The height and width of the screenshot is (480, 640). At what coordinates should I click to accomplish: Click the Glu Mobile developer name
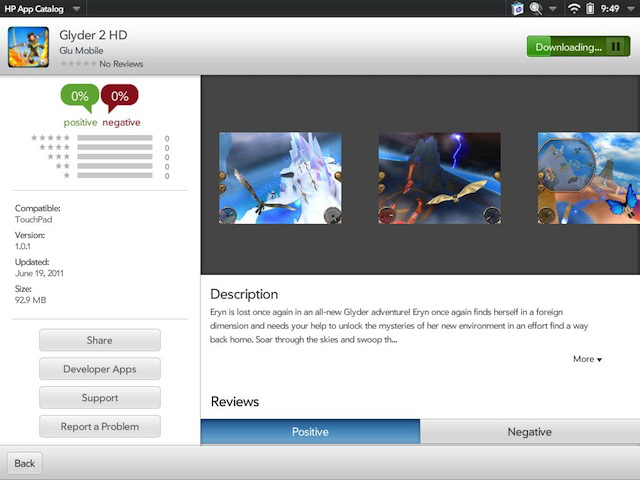[81, 51]
